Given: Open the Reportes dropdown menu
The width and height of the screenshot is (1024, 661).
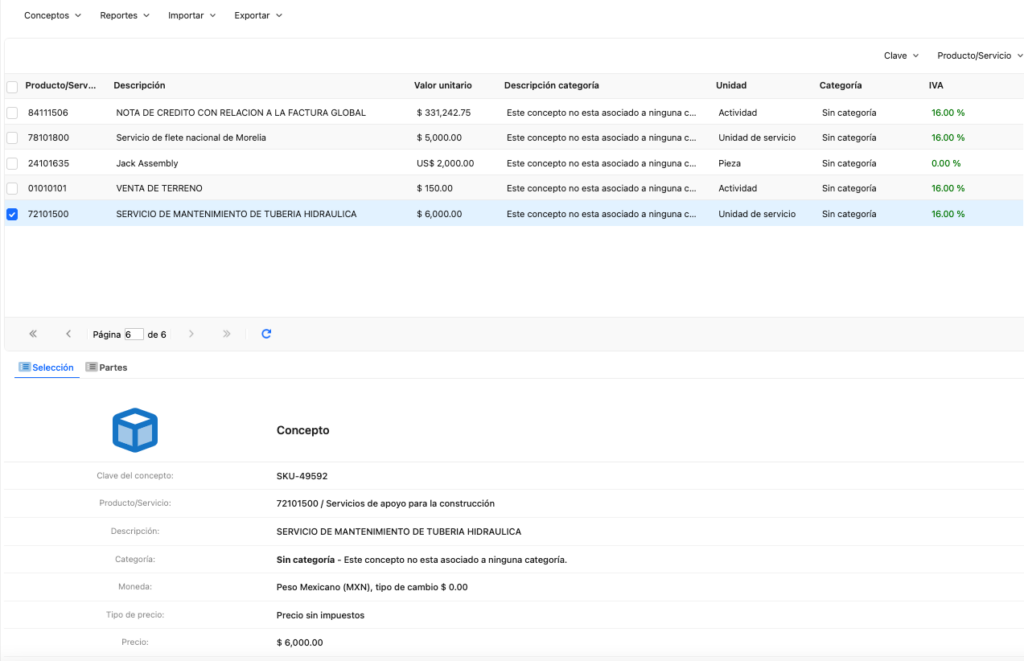Looking at the screenshot, I should [124, 15].
